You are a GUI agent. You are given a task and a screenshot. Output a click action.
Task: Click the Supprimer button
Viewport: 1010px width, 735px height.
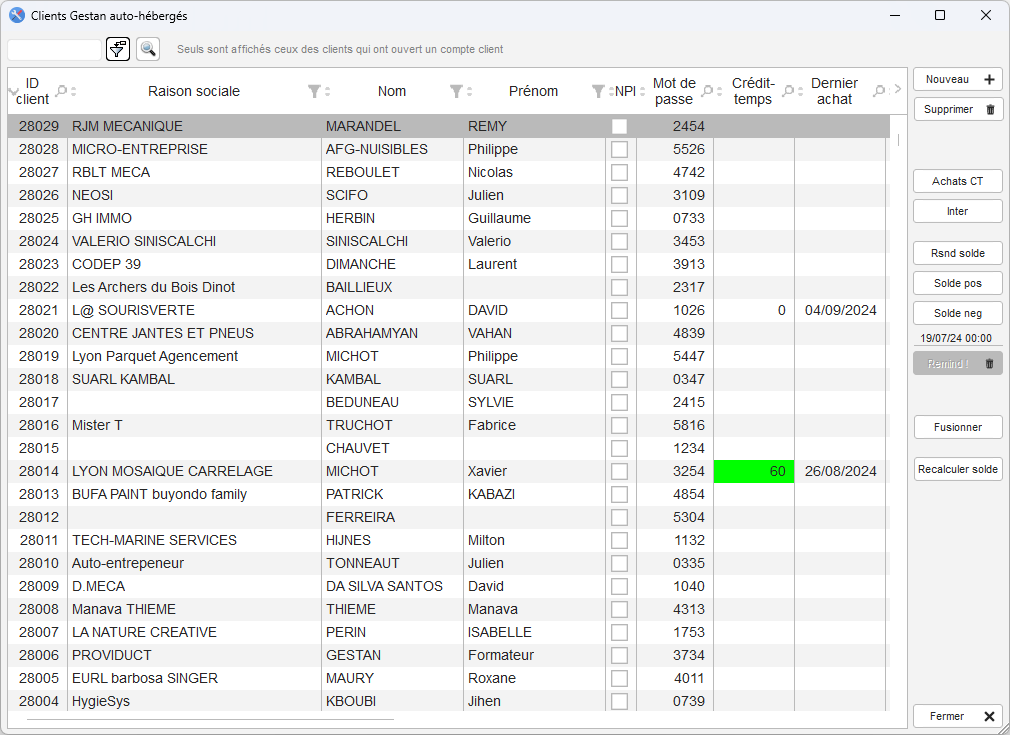(x=957, y=109)
